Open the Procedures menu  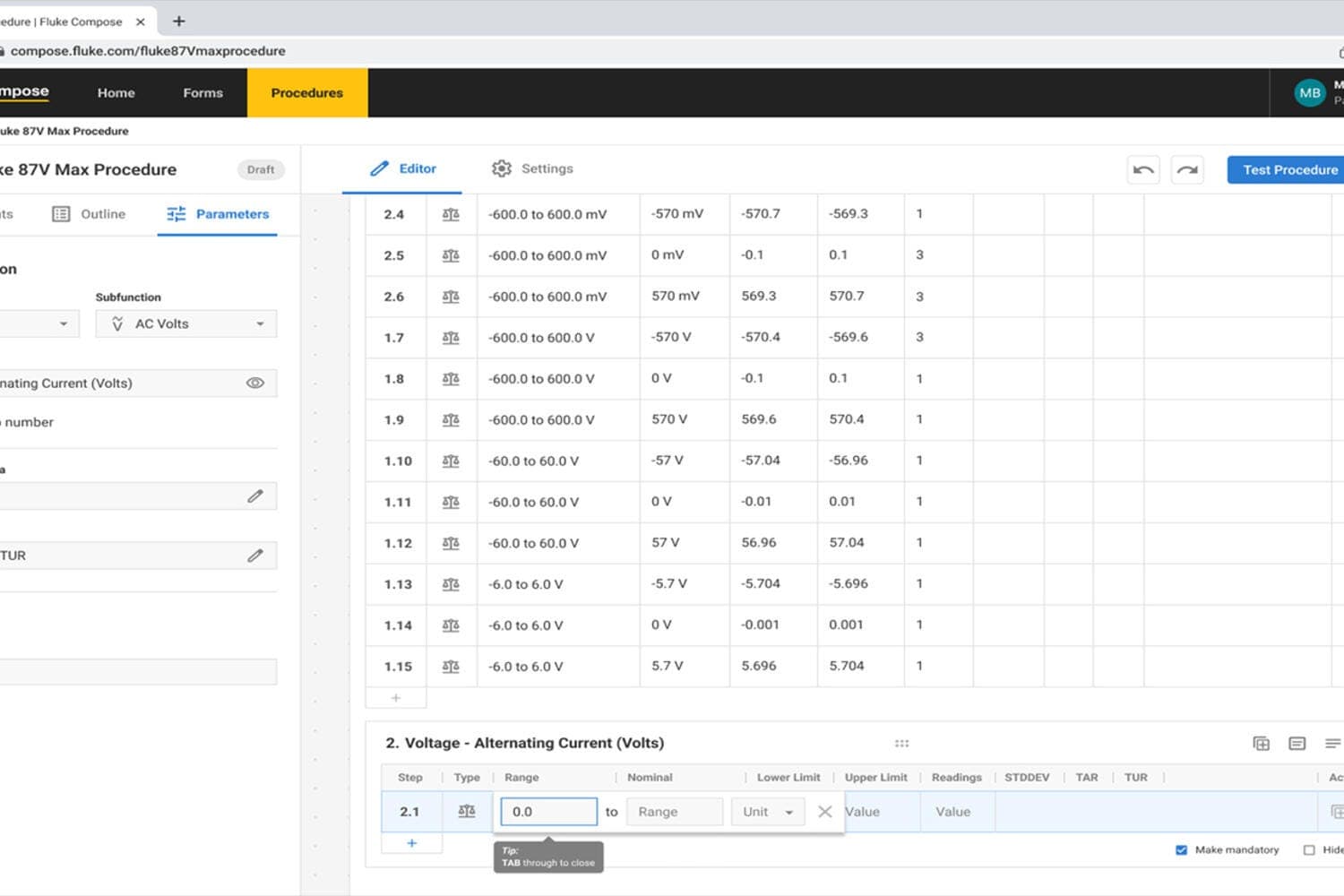(x=307, y=92)
